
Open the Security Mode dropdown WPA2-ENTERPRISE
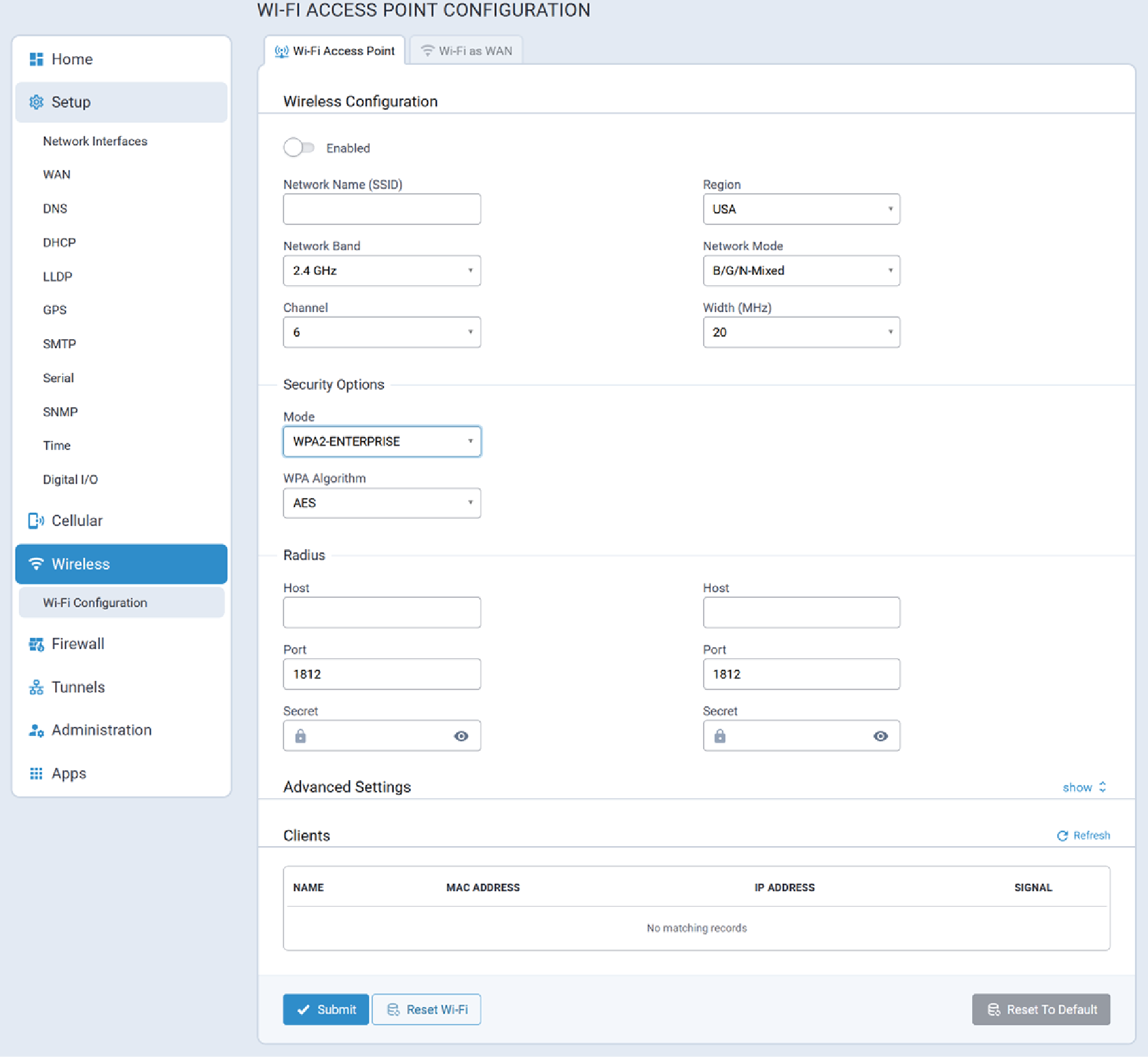point(382,442)
